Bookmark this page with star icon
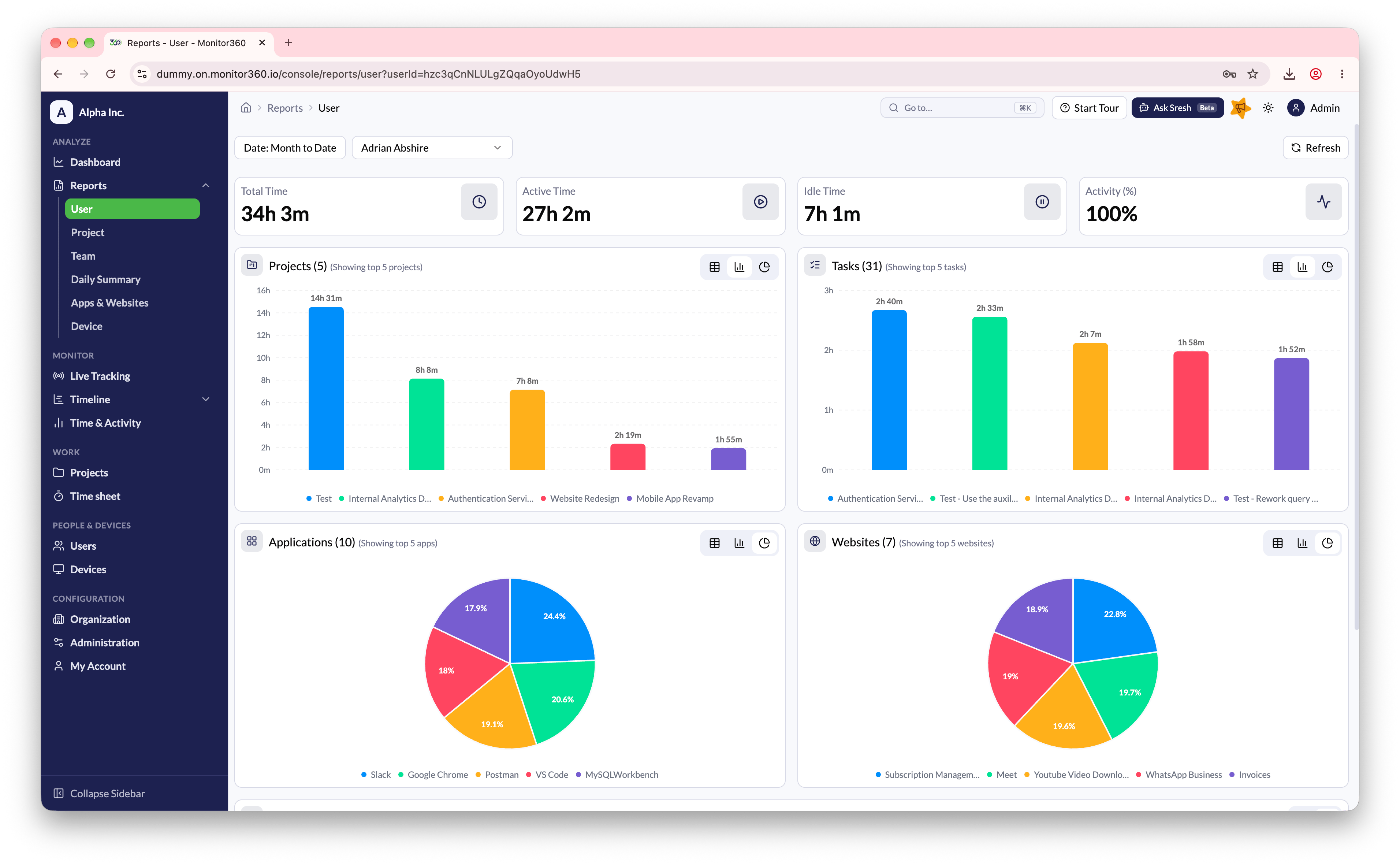 coord(1252,74)
